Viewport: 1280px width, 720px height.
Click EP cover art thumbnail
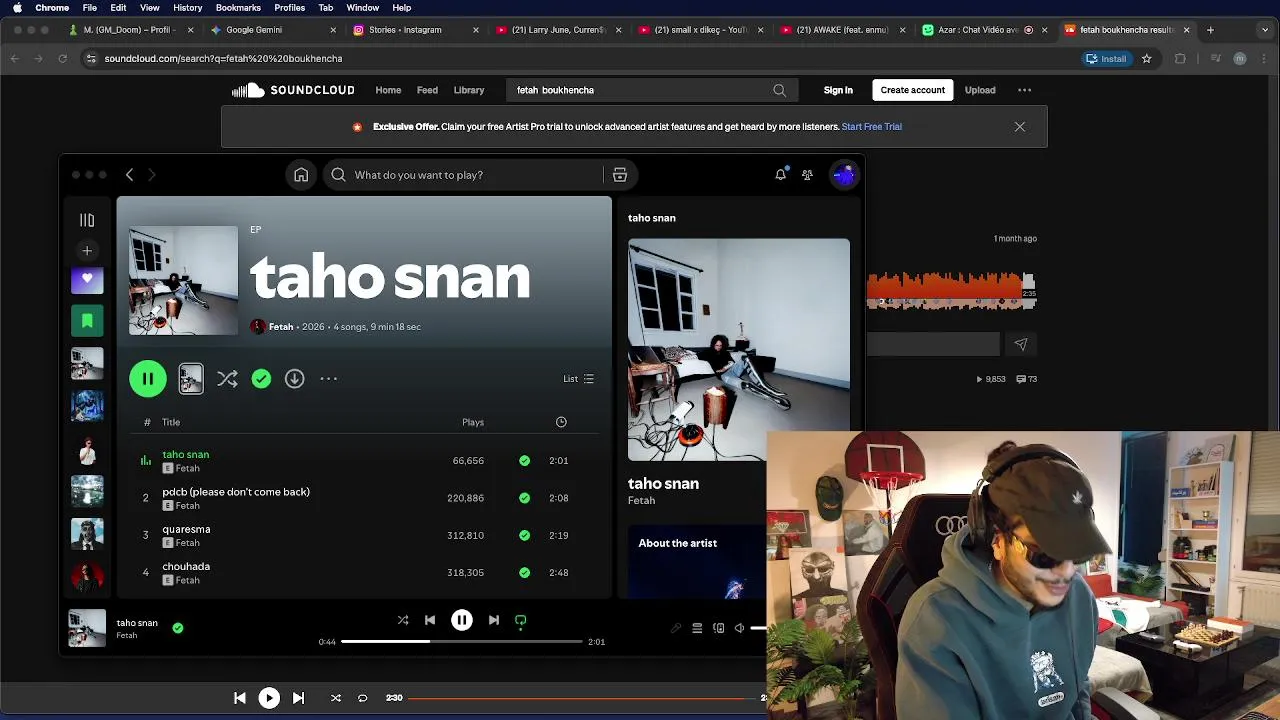[183, 280]
